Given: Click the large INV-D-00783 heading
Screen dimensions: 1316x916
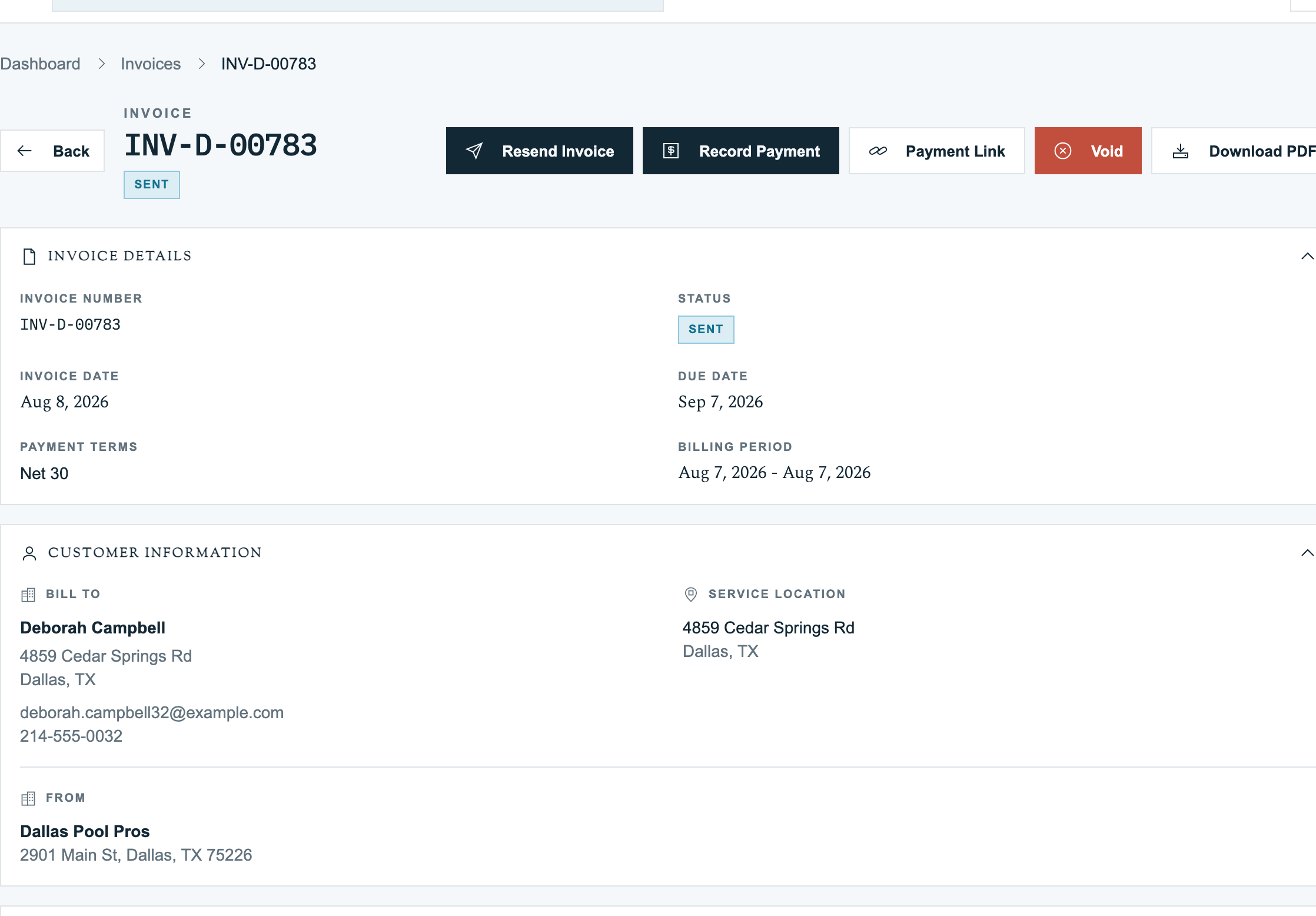Looking at the screenshot, I should (x=221, y=145).
